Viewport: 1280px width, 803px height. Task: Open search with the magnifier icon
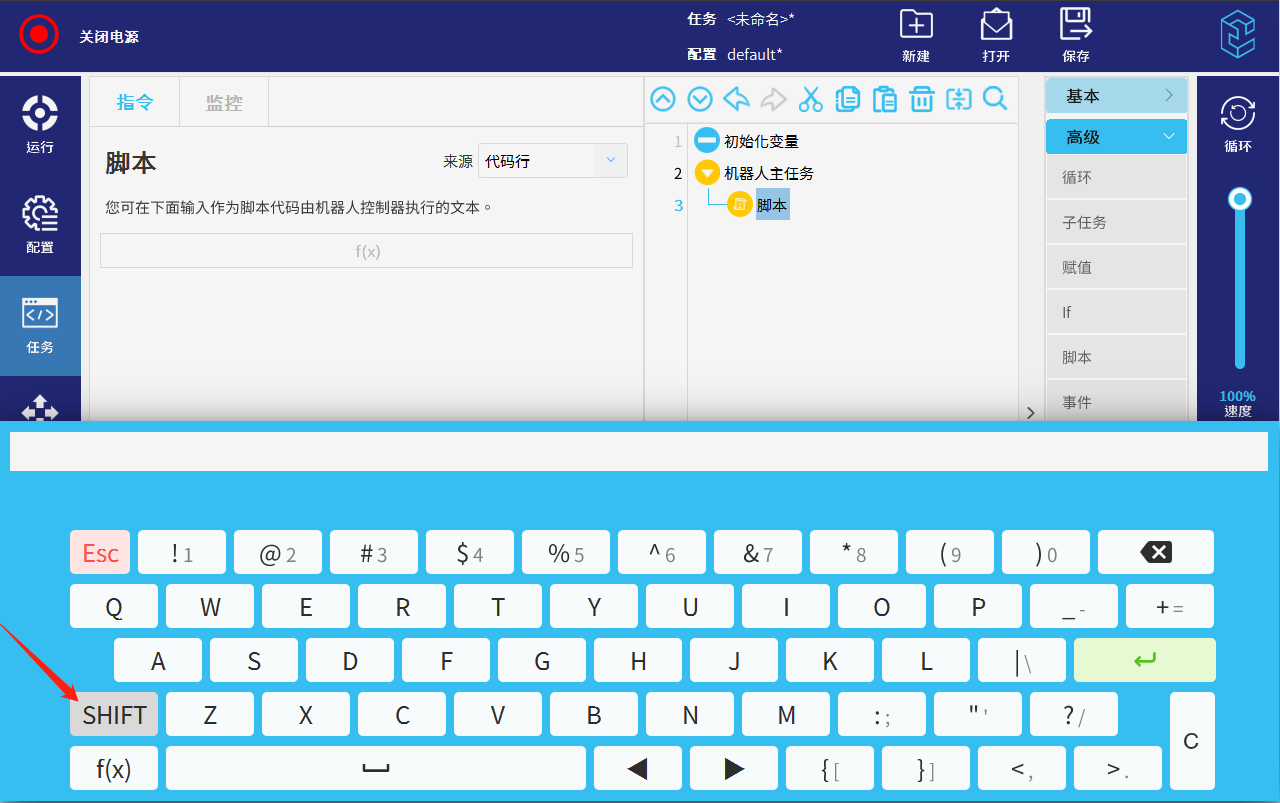point(995,98)
